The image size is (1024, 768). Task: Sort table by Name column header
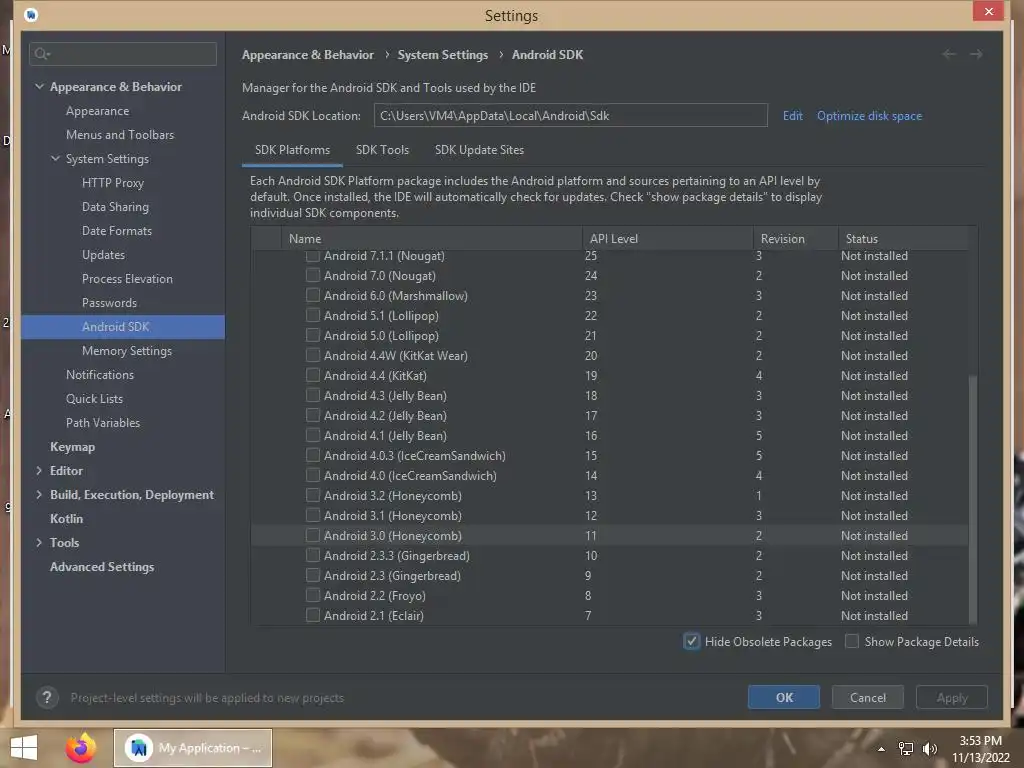click(431, 238)
